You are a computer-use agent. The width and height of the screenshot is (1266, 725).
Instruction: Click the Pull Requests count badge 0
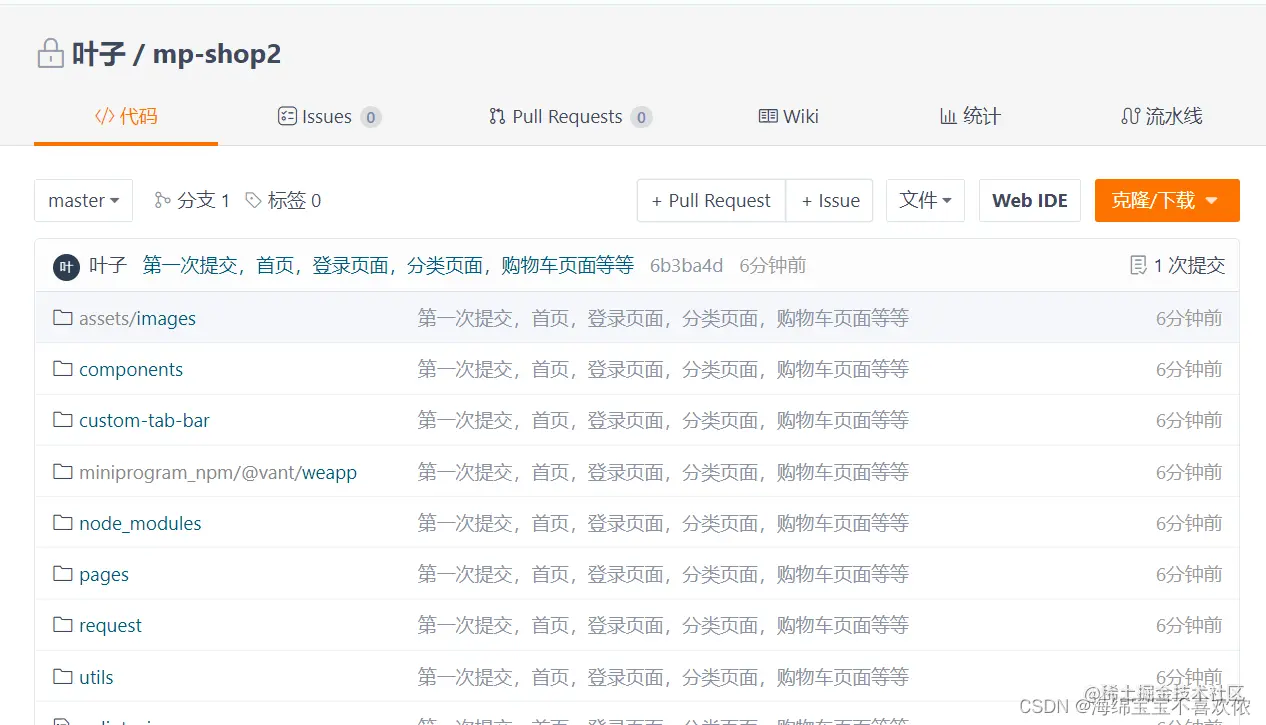click(x=642, y=117)
